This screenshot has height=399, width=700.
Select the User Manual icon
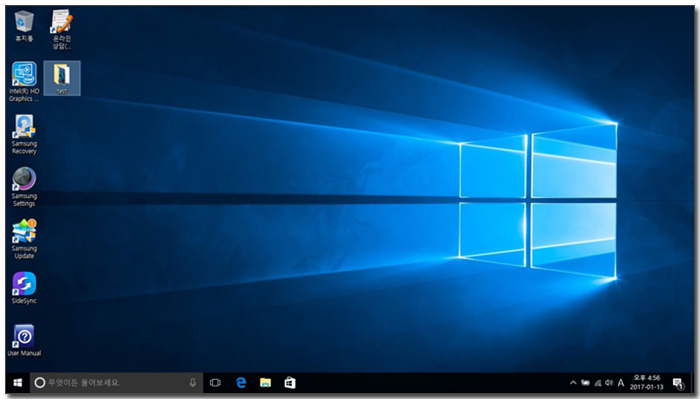pyautogui.click(x=24, y=340)
